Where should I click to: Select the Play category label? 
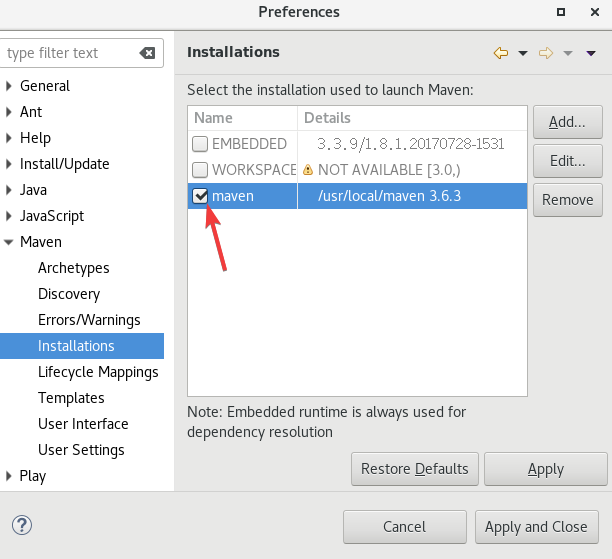coord(33,476)
